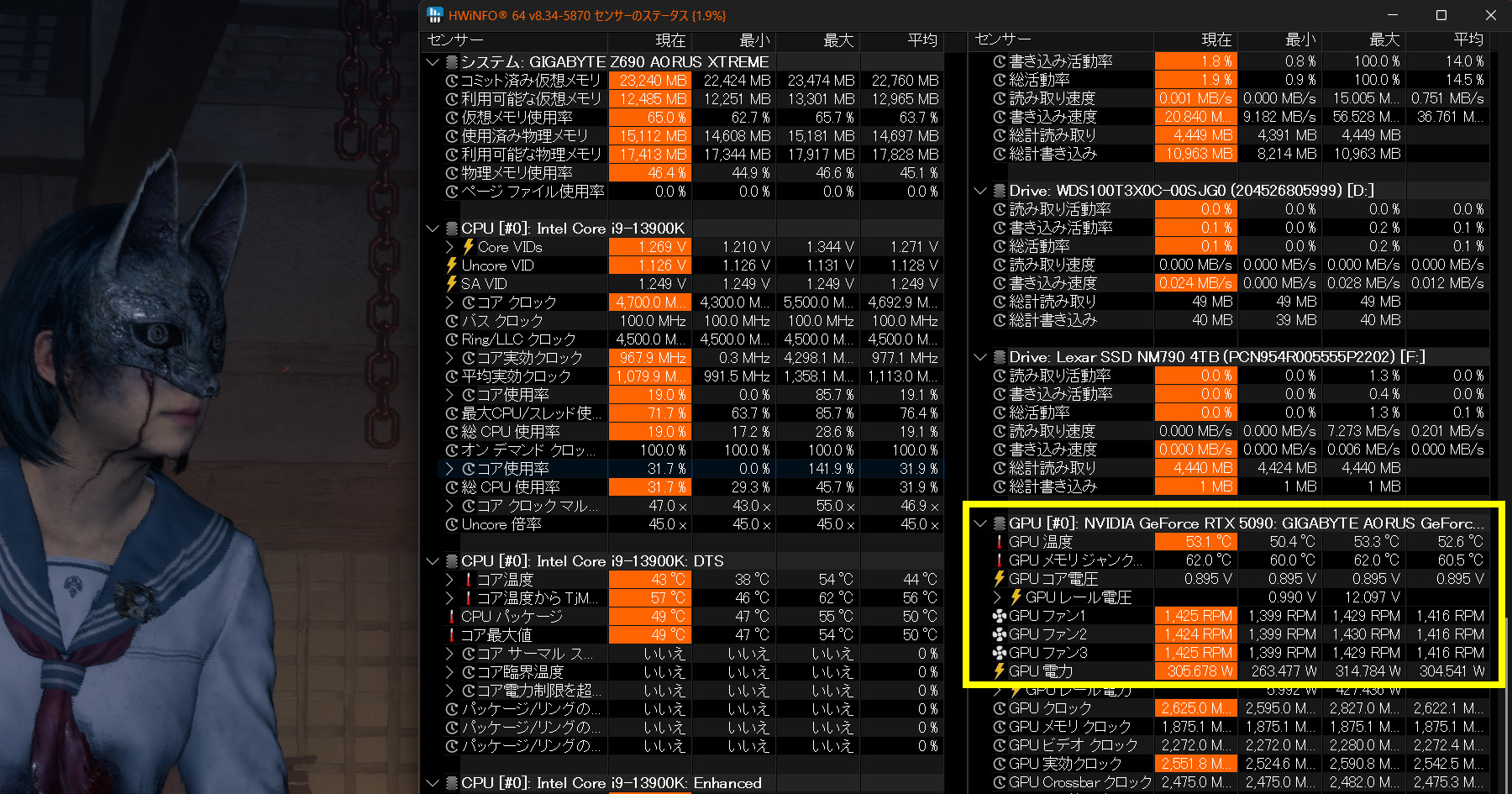The image size is (1512, 794).
Task: Click the HWiNFO app icon in title bar
Action: point(434,15)
